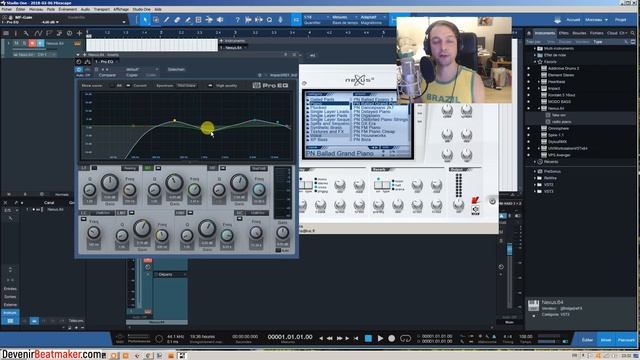Select the Arrow tool in the toolbar
The height and width of the screenshot is (360, 640).
point(145,19)
